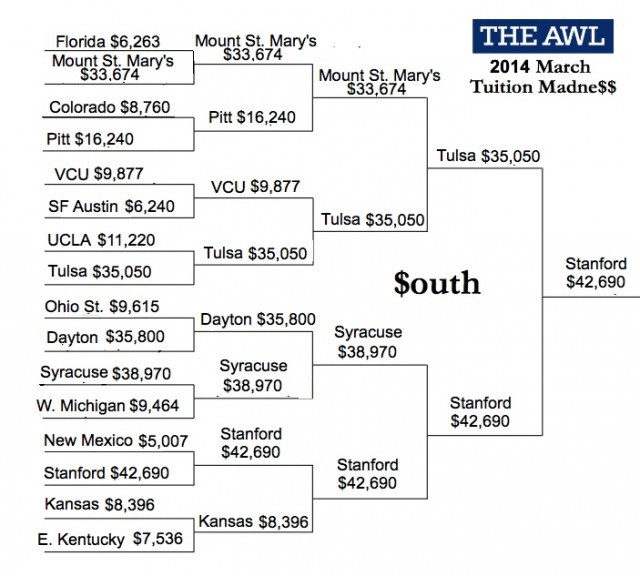Click second-round VCU $9,877 entry
Screen dimensions: 640x576
256,187
